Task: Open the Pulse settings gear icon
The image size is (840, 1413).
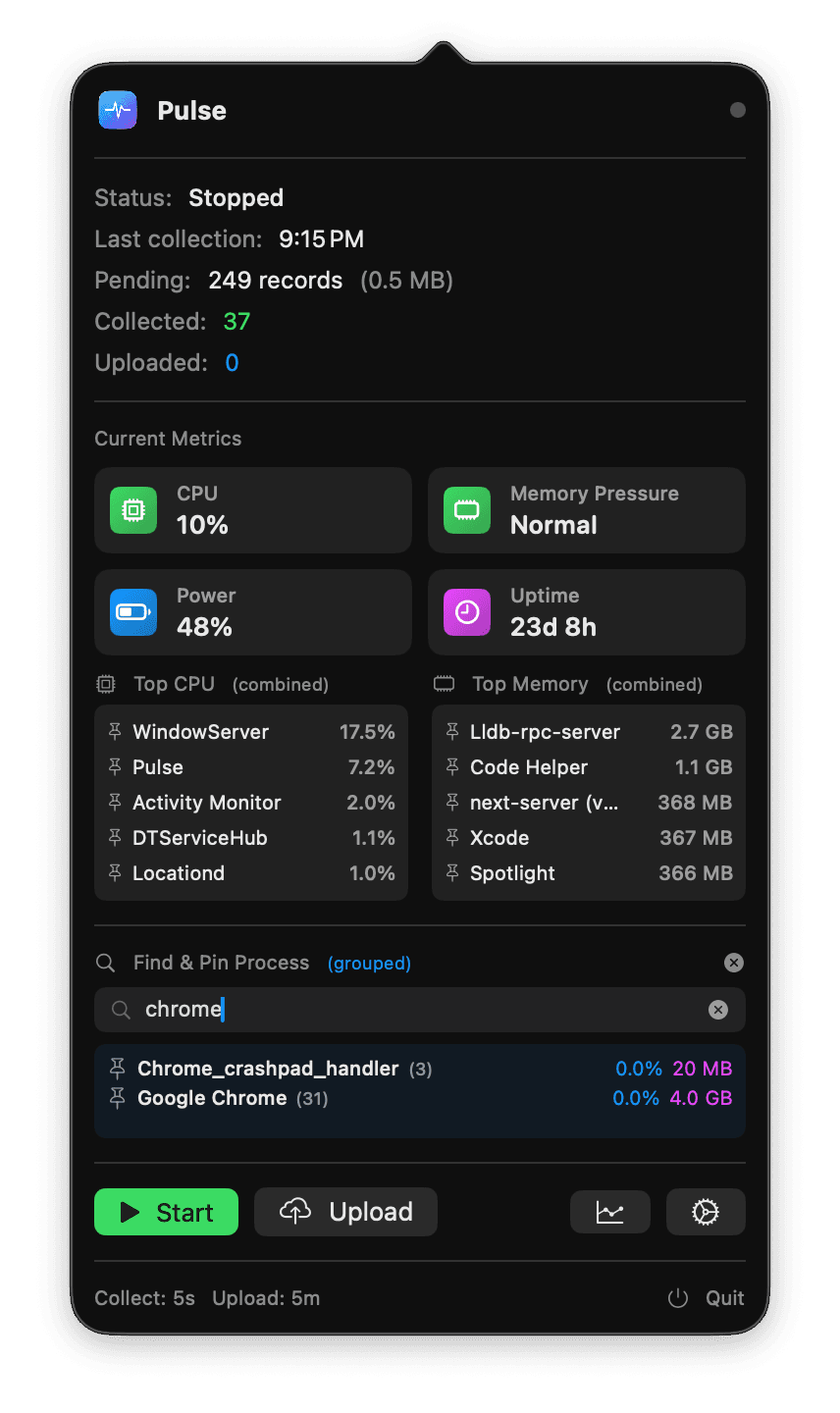Action: tap(706, 1211)
